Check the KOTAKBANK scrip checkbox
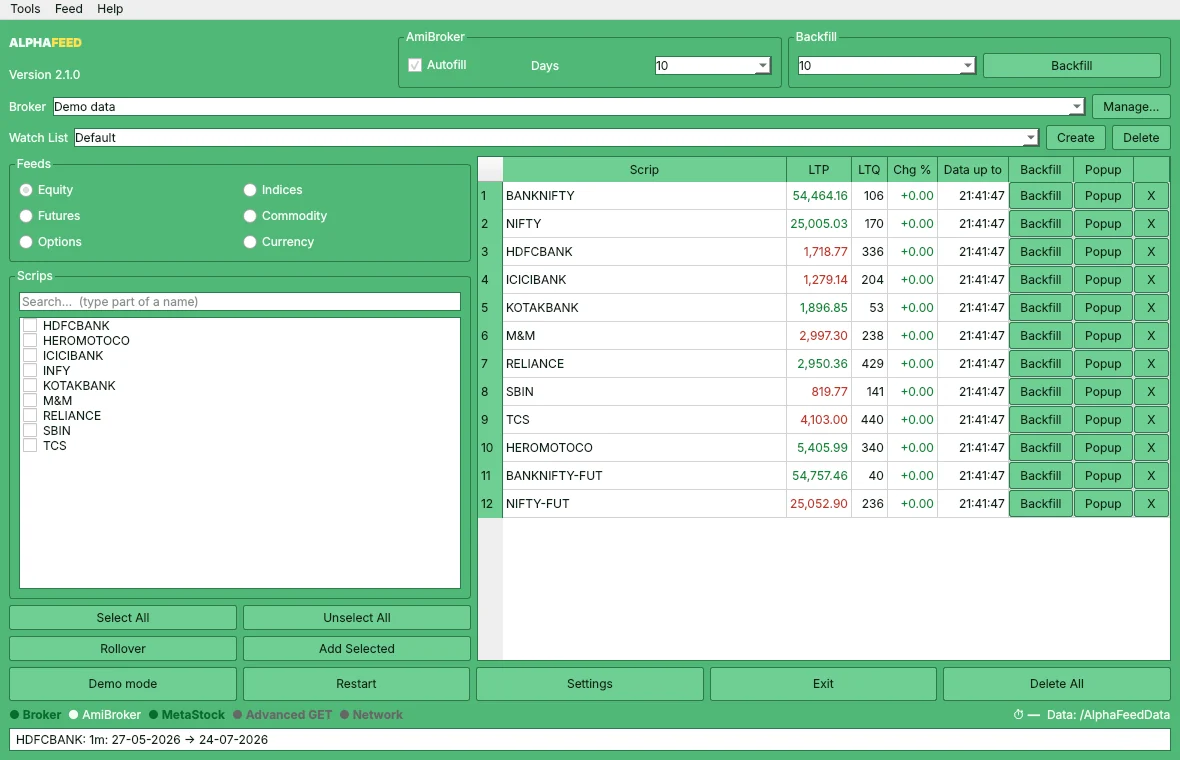The width and height of the screenshot is (1180, 760). tap(30, 386)
